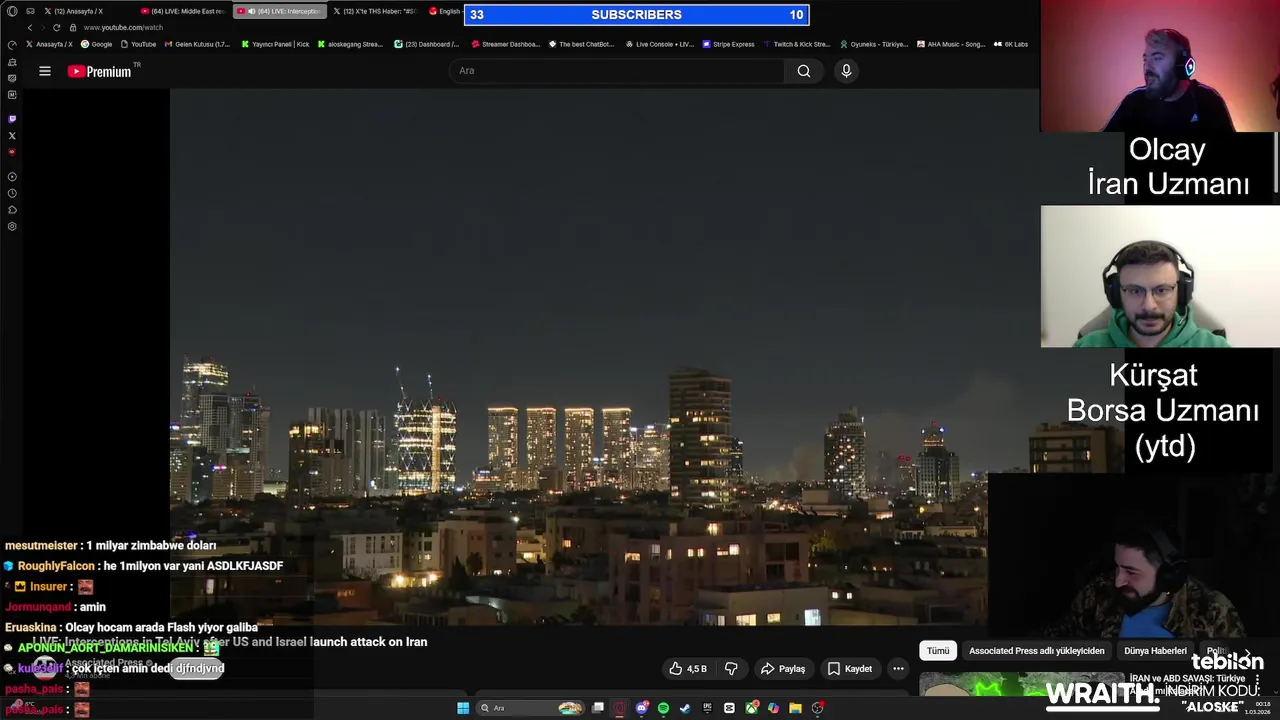Select 'Associated Press adlı yükleyiciden' chip
Viewport: 1280px width, 720px height.
click(x=1037, y=651)
